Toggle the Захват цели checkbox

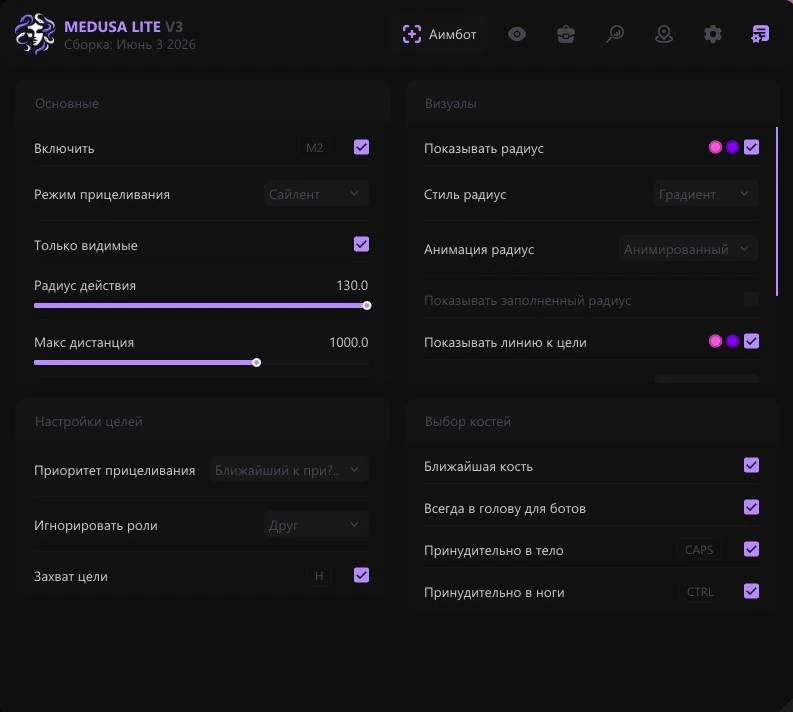pos(361,575)
